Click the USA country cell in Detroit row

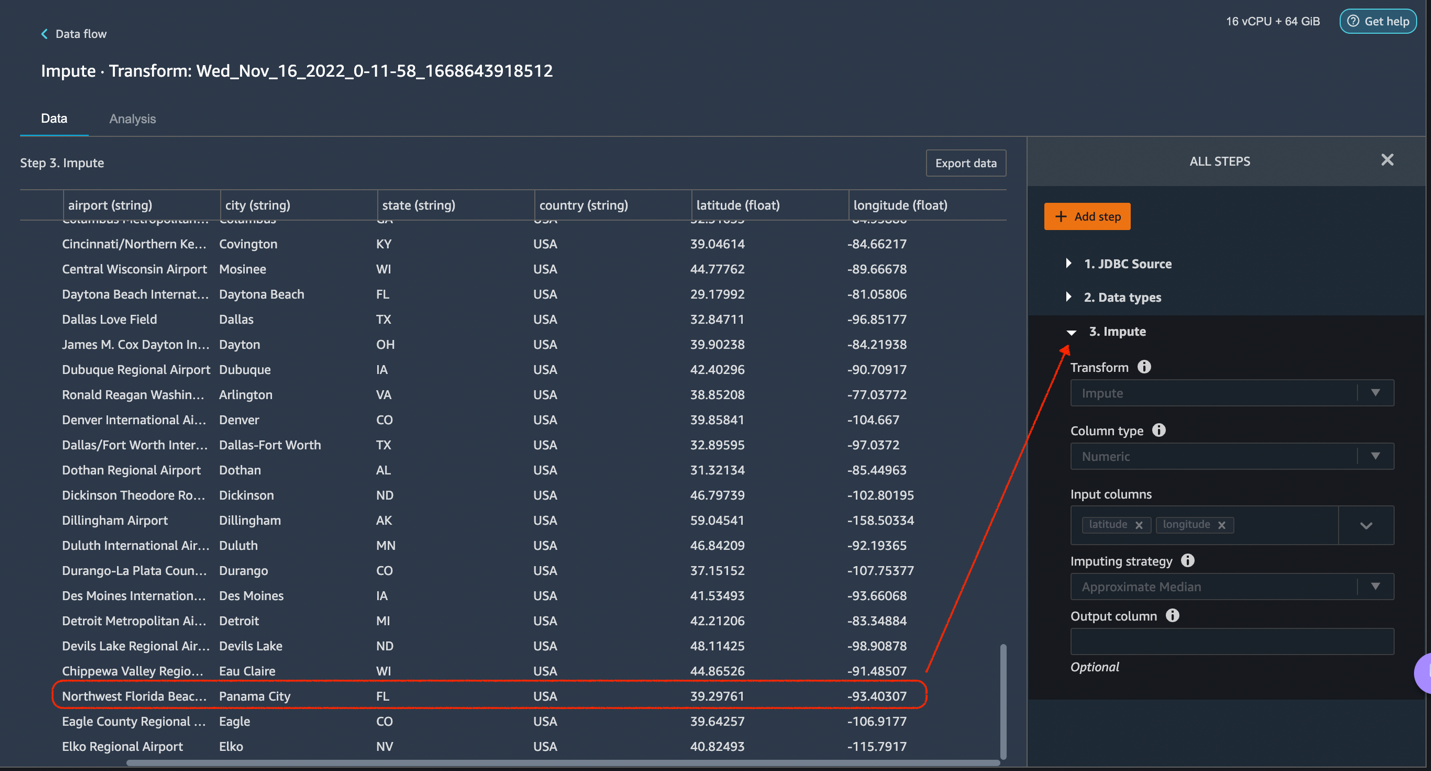(x=545, y=621)
